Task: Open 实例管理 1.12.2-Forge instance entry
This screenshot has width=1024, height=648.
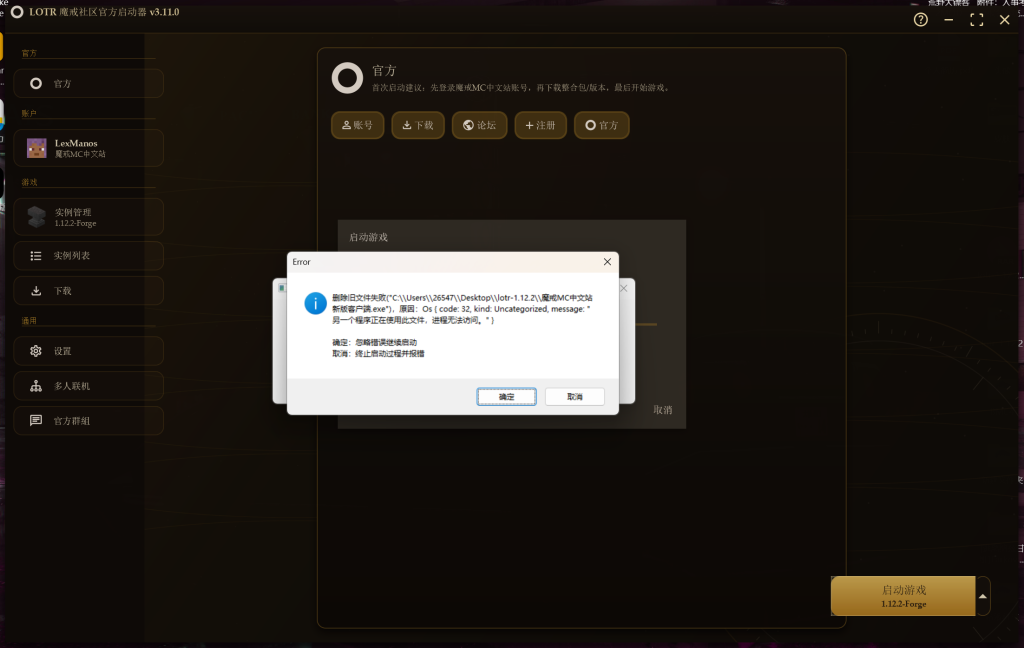Action: coord(88,217)
